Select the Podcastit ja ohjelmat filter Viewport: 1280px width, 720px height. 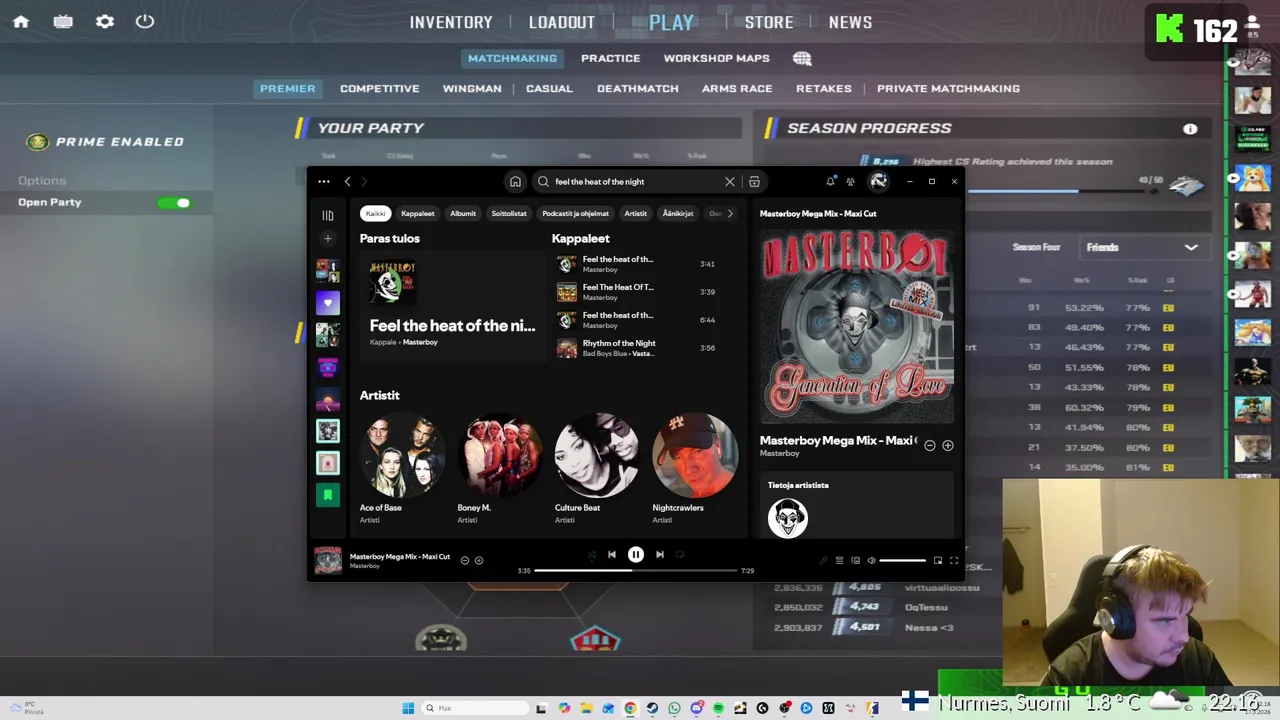[575, 213]
